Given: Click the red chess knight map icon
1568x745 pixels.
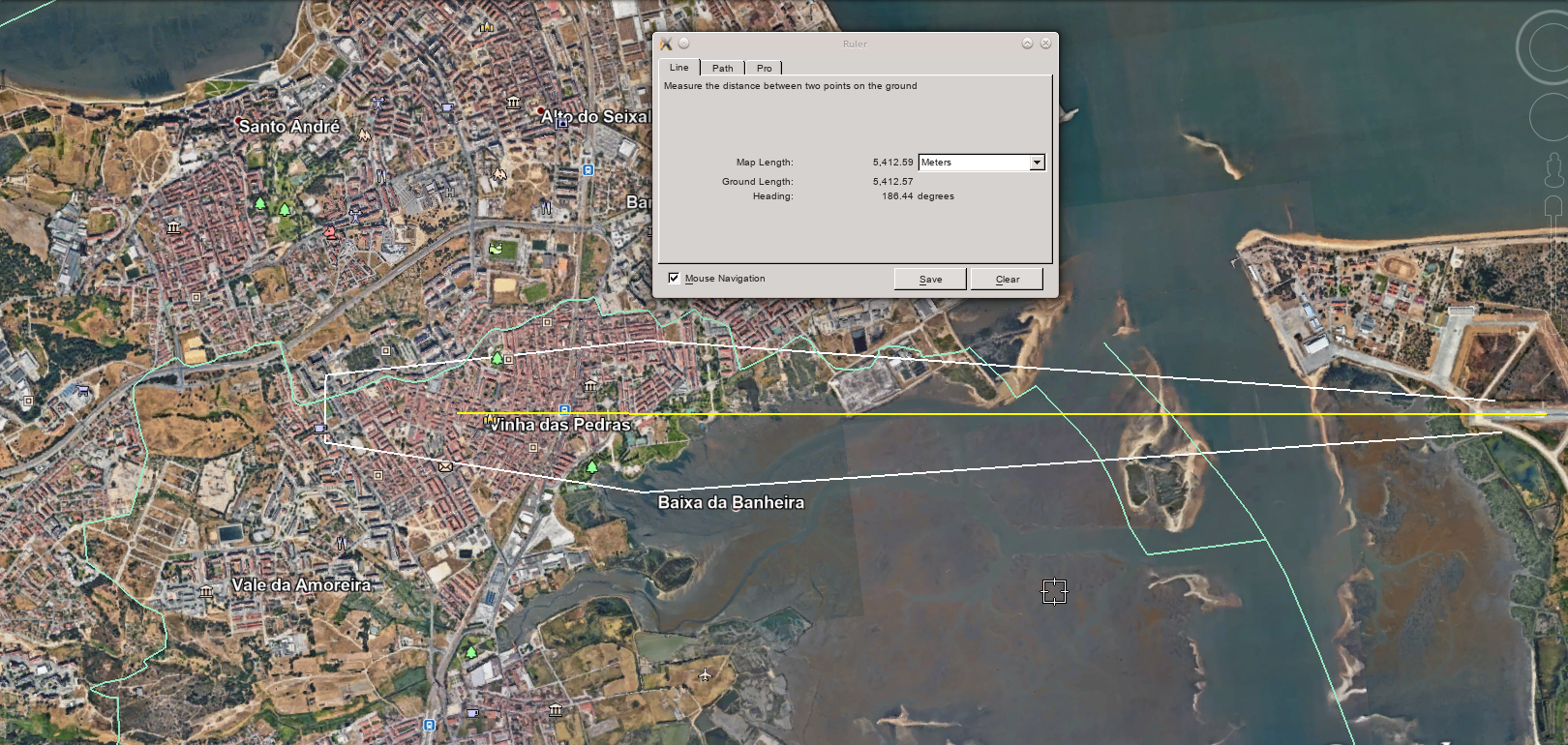Looking at the screenshot, I should point(330,231).
